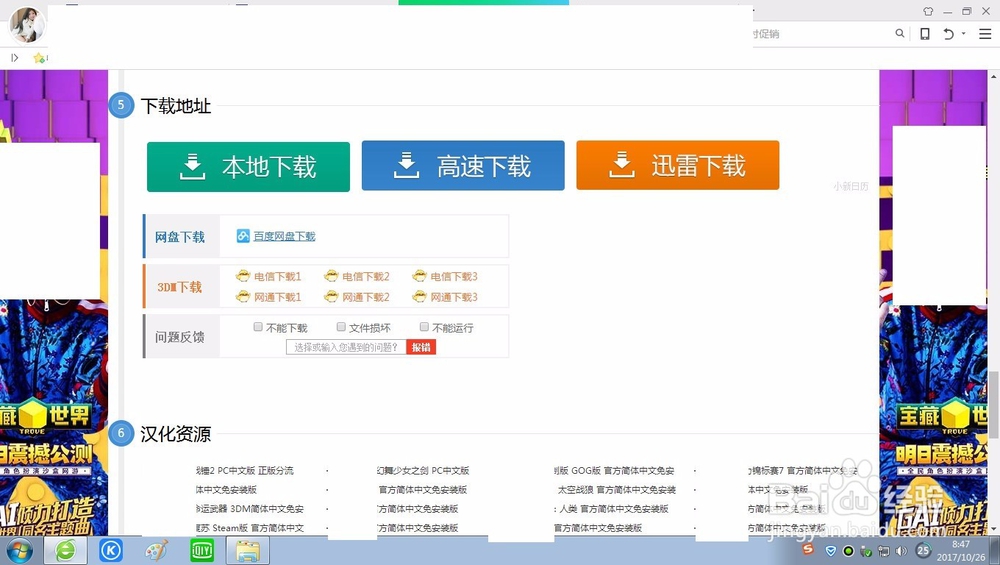
Task: Click the page vertical scrollbar thumb
Action: tap(994, 405)
